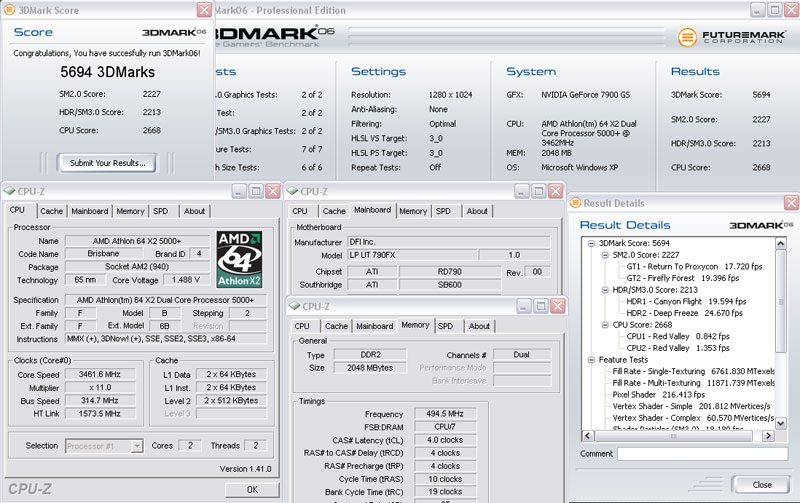Click the HT Link value 1573.5 MHz
The width and height of the screenshot is (800, 503).
tap(100, 414)
